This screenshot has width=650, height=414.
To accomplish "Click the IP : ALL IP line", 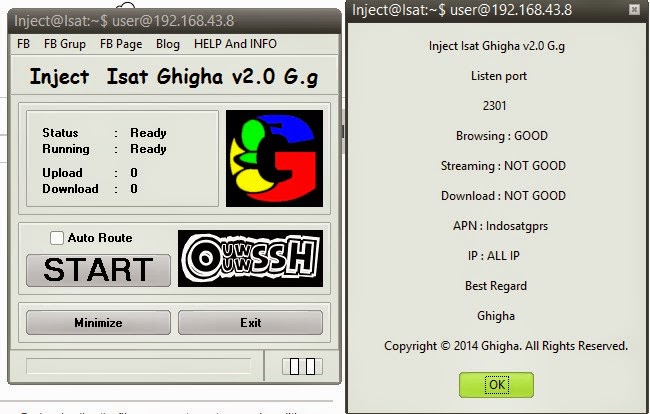I will [x=493, y=256].
